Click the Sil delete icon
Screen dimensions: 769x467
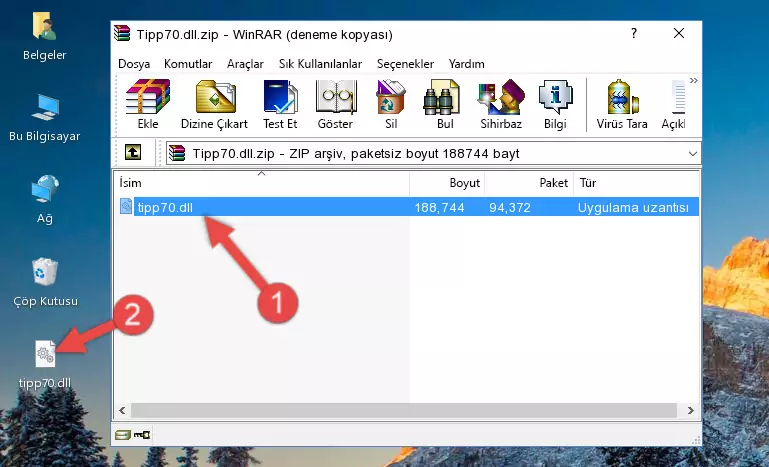tap(391, 104)
